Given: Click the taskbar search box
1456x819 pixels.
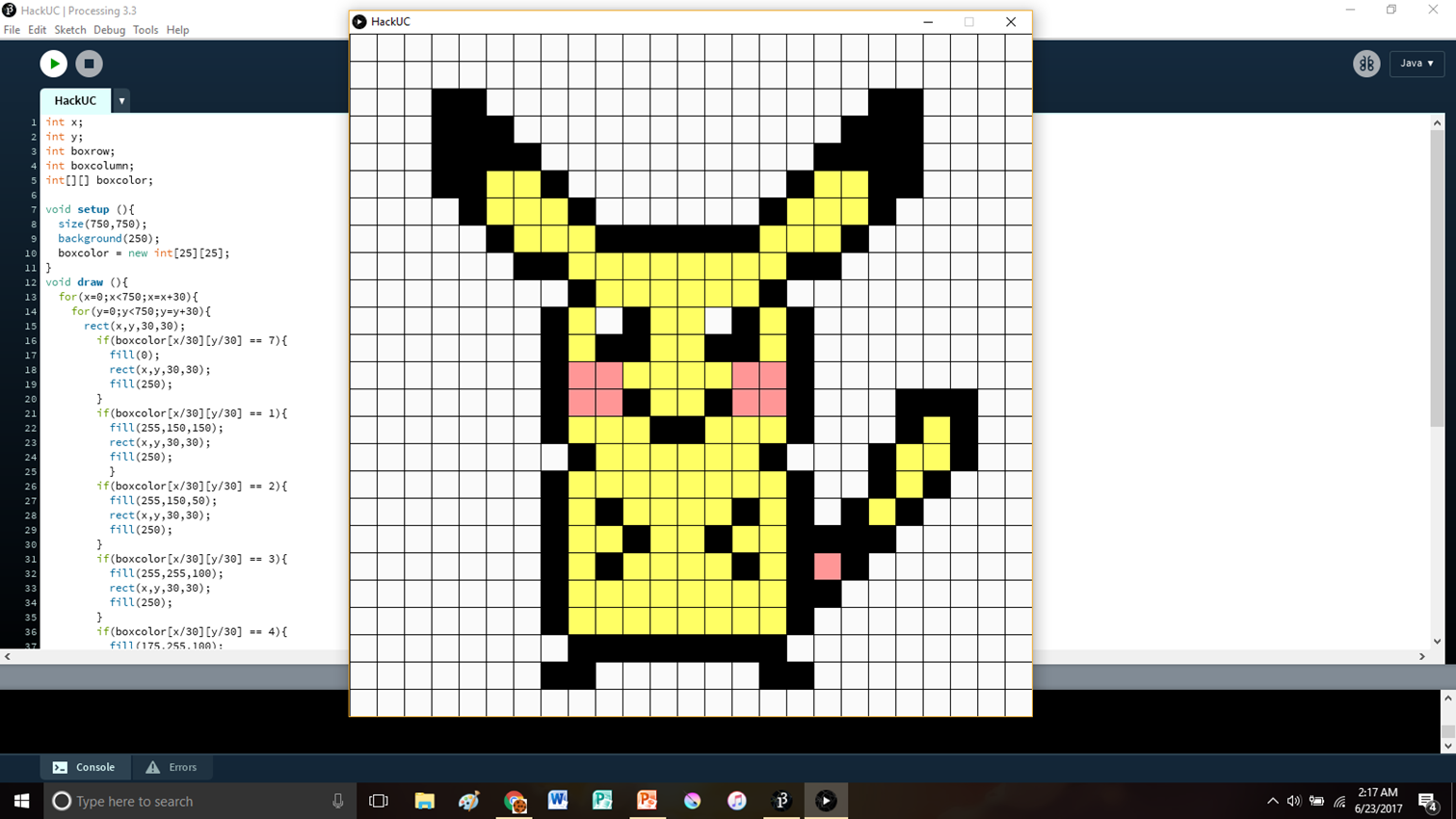Looking at the screenshot, I should (199, 801).
